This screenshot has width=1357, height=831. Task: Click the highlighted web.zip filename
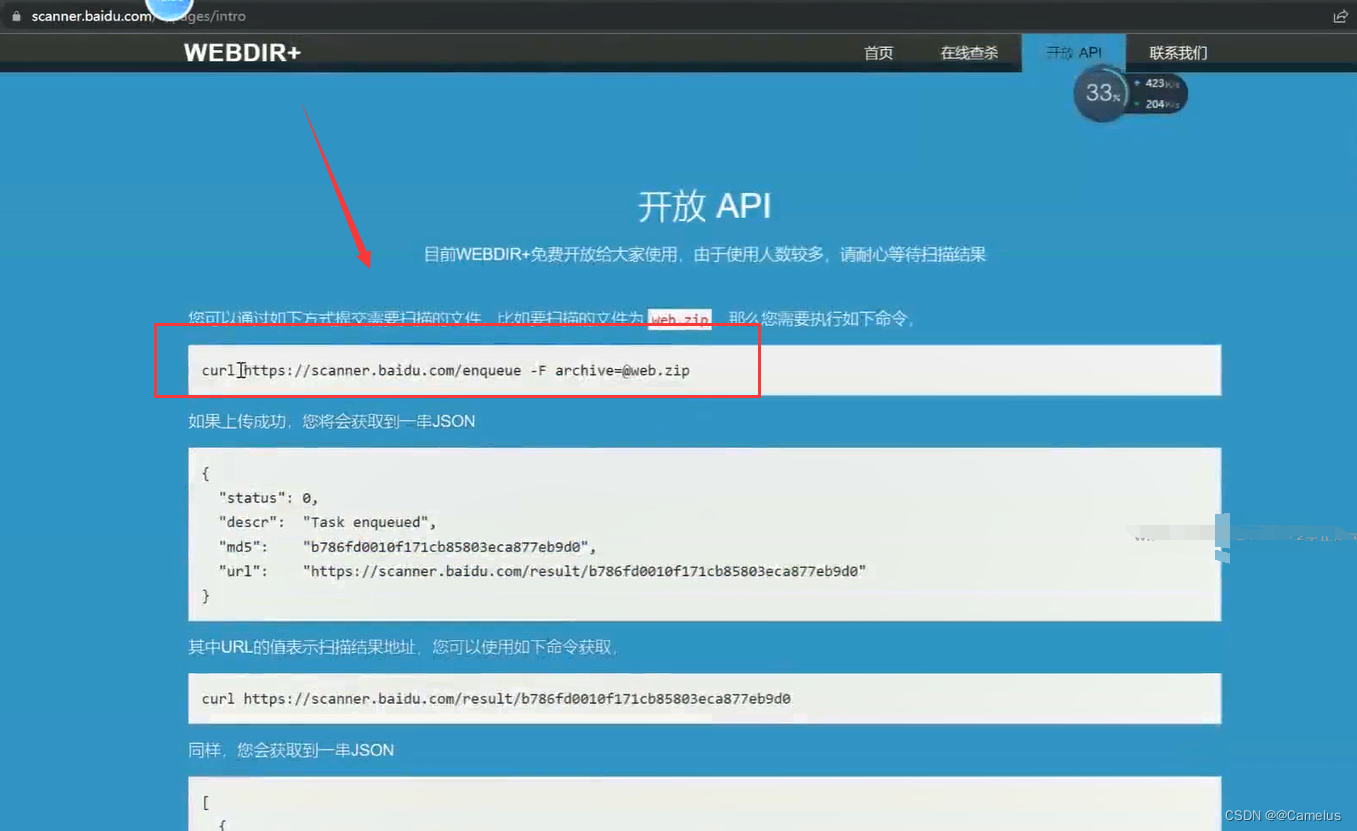click(x=679, y=320)
